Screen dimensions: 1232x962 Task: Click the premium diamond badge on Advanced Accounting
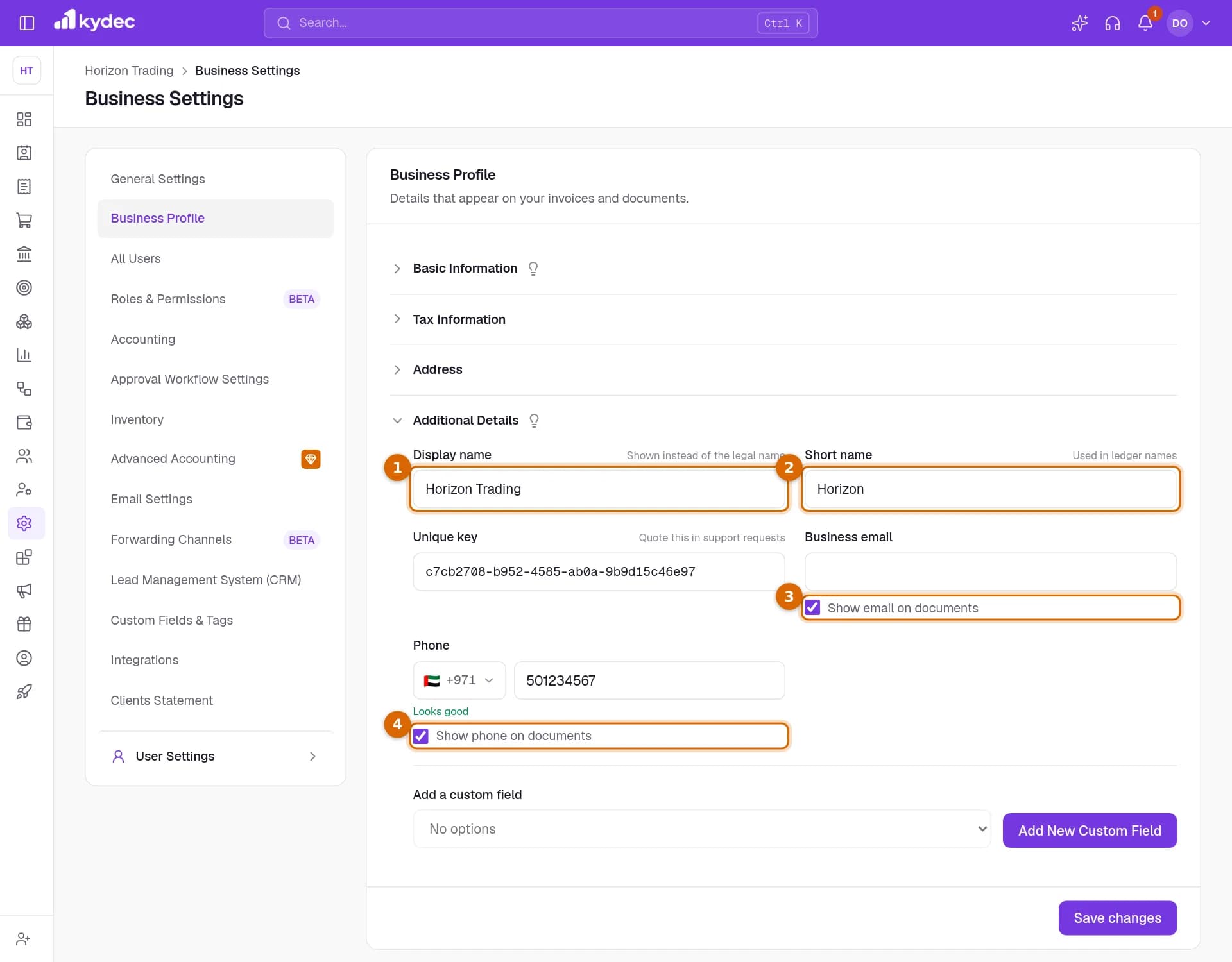(x=311, y=459)
